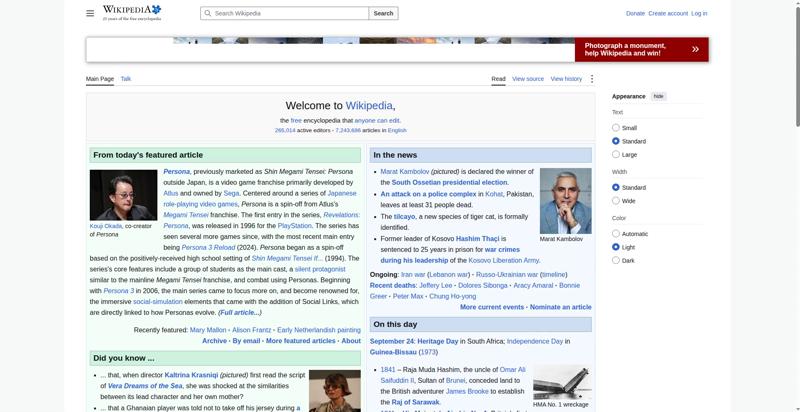Viewport: 800px width, 412px height.
Task: Open the View history tab
Action: pos(566,79)
